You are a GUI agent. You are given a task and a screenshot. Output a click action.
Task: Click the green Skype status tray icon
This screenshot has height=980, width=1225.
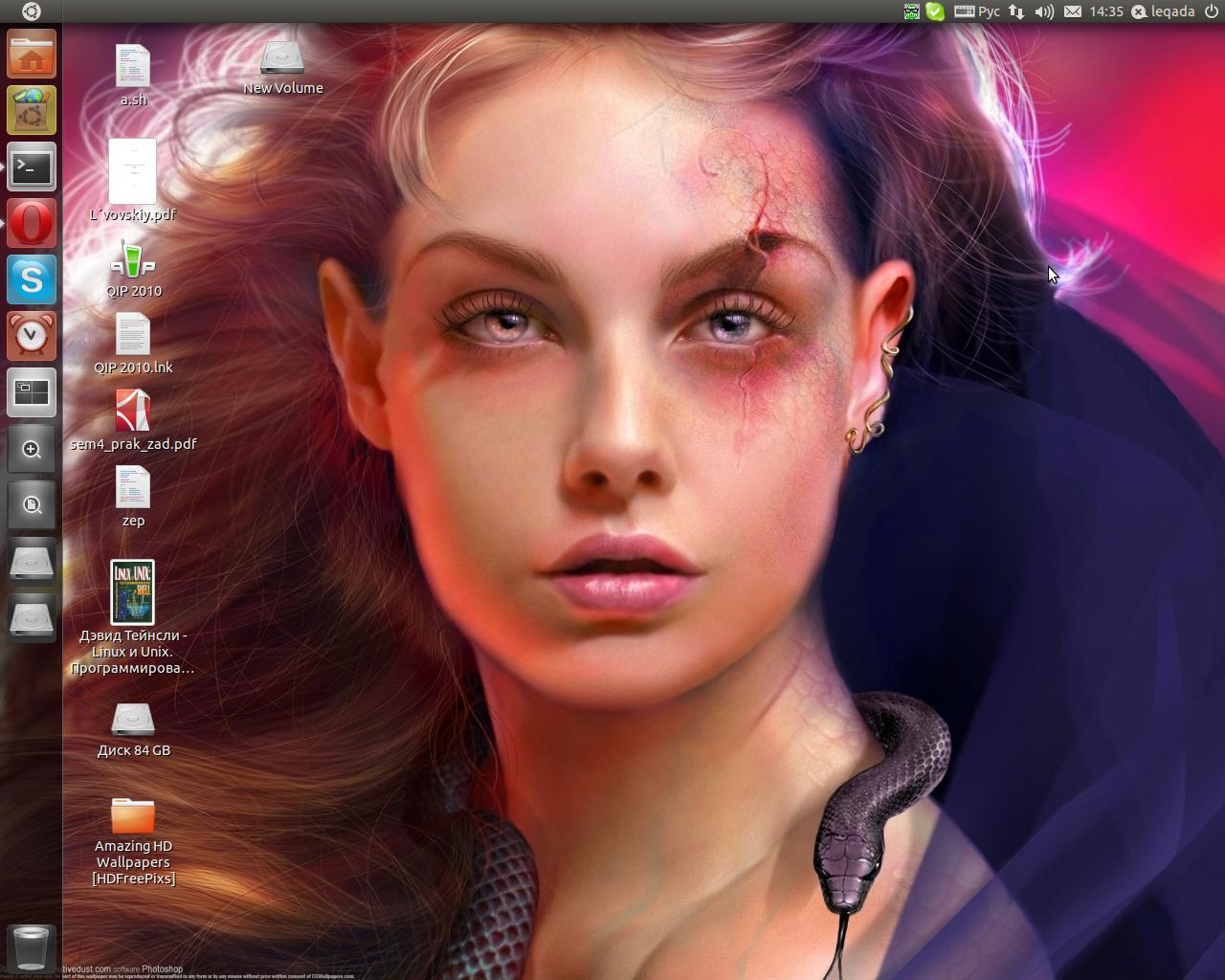(935, 11)
